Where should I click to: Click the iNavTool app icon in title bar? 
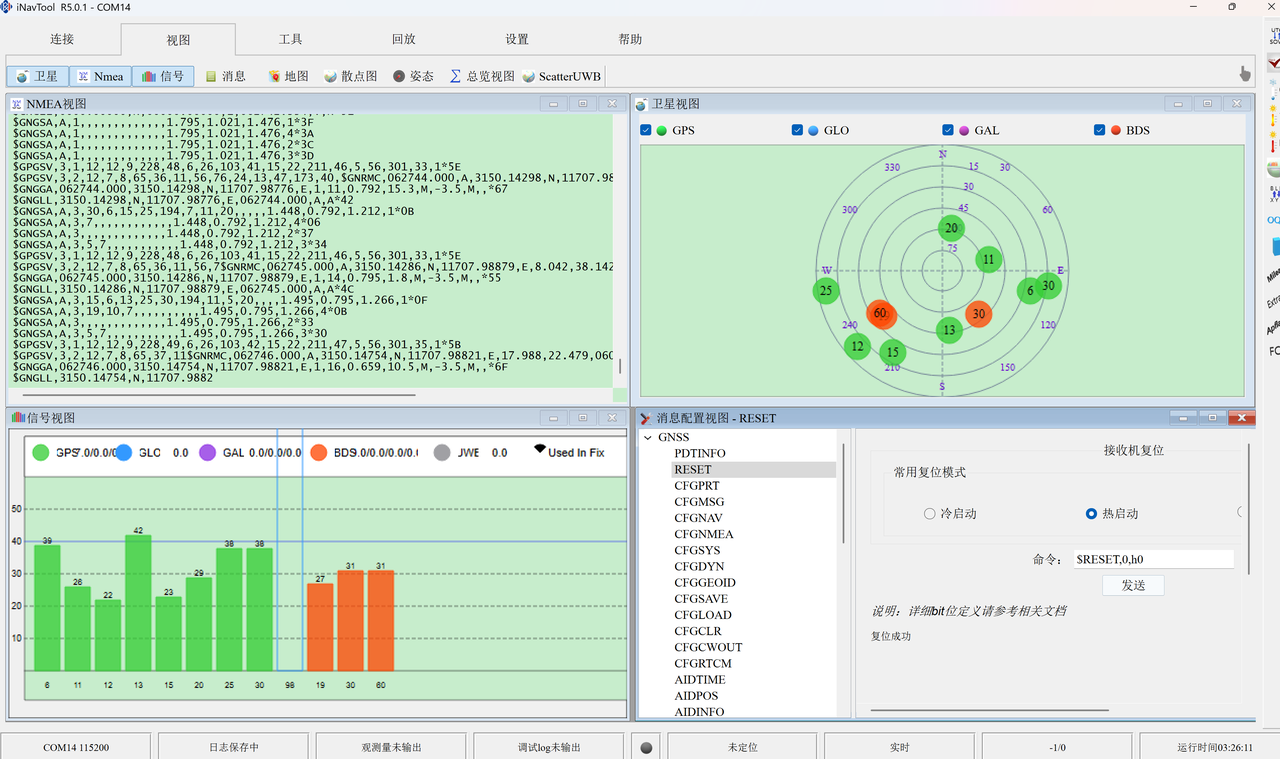pyautogui.click(x=7, y=7)
